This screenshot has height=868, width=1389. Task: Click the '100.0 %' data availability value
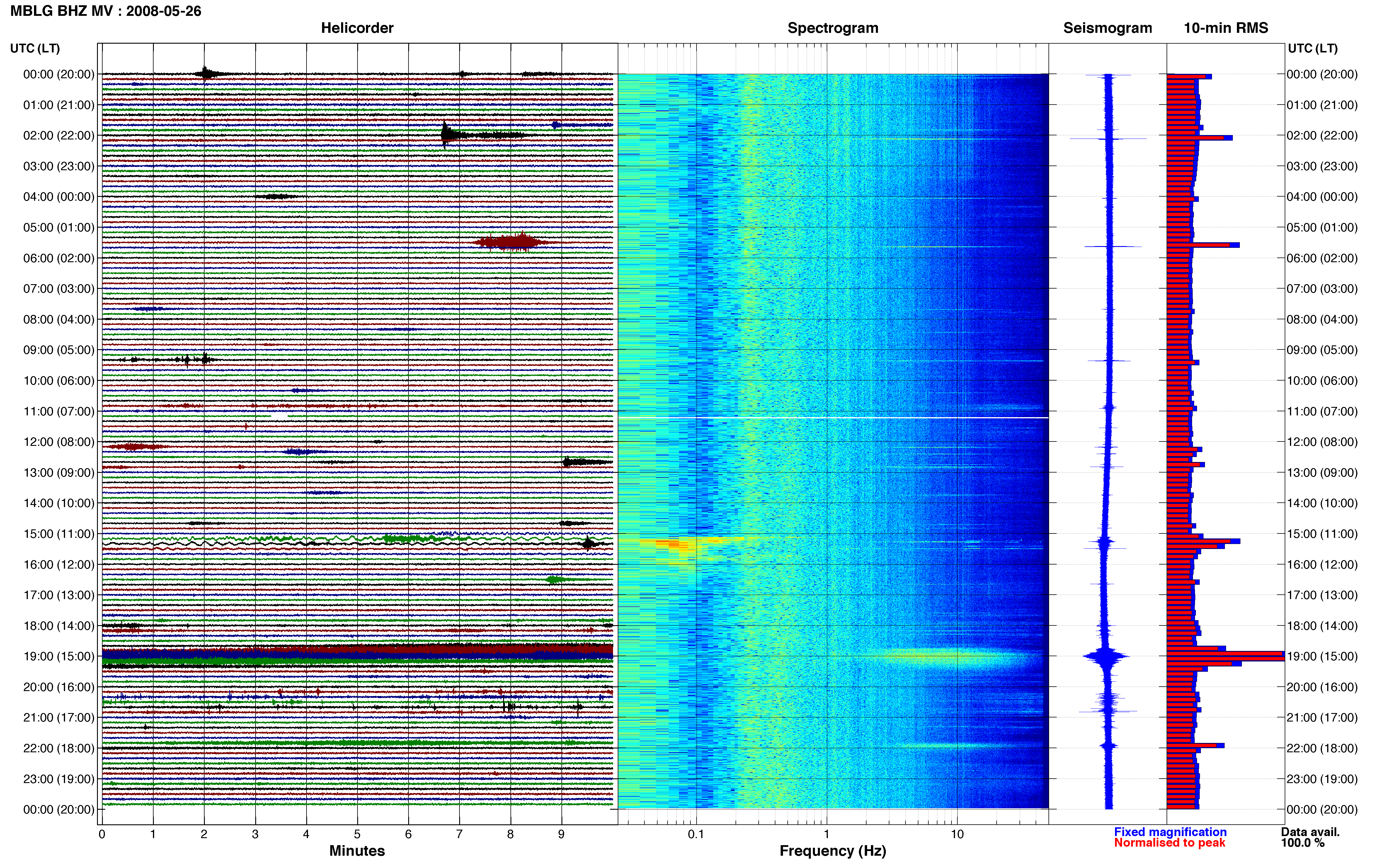pyautogui.click(x=1303, y=843)
